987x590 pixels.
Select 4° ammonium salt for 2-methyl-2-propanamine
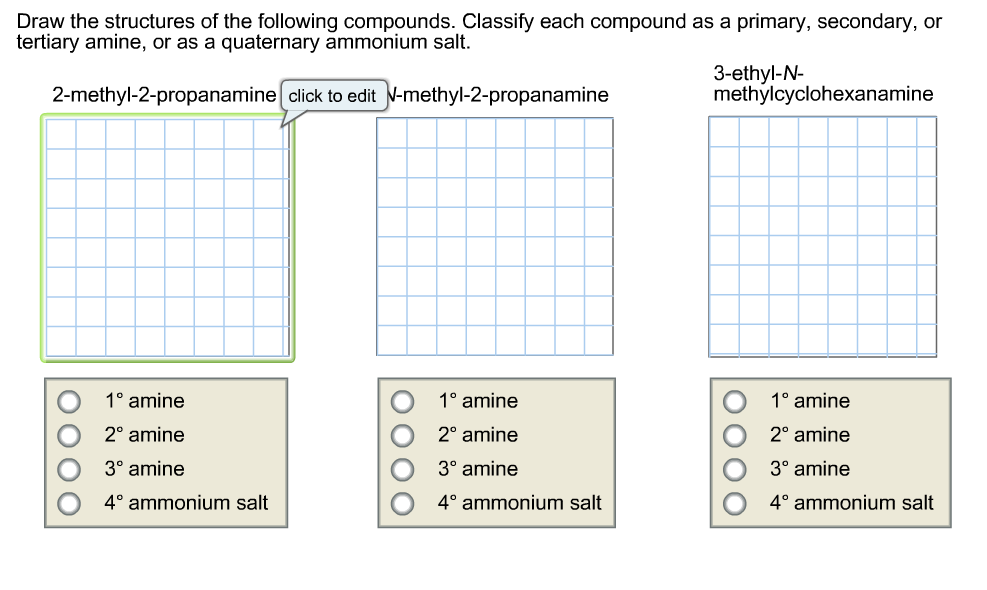[69, 502]
